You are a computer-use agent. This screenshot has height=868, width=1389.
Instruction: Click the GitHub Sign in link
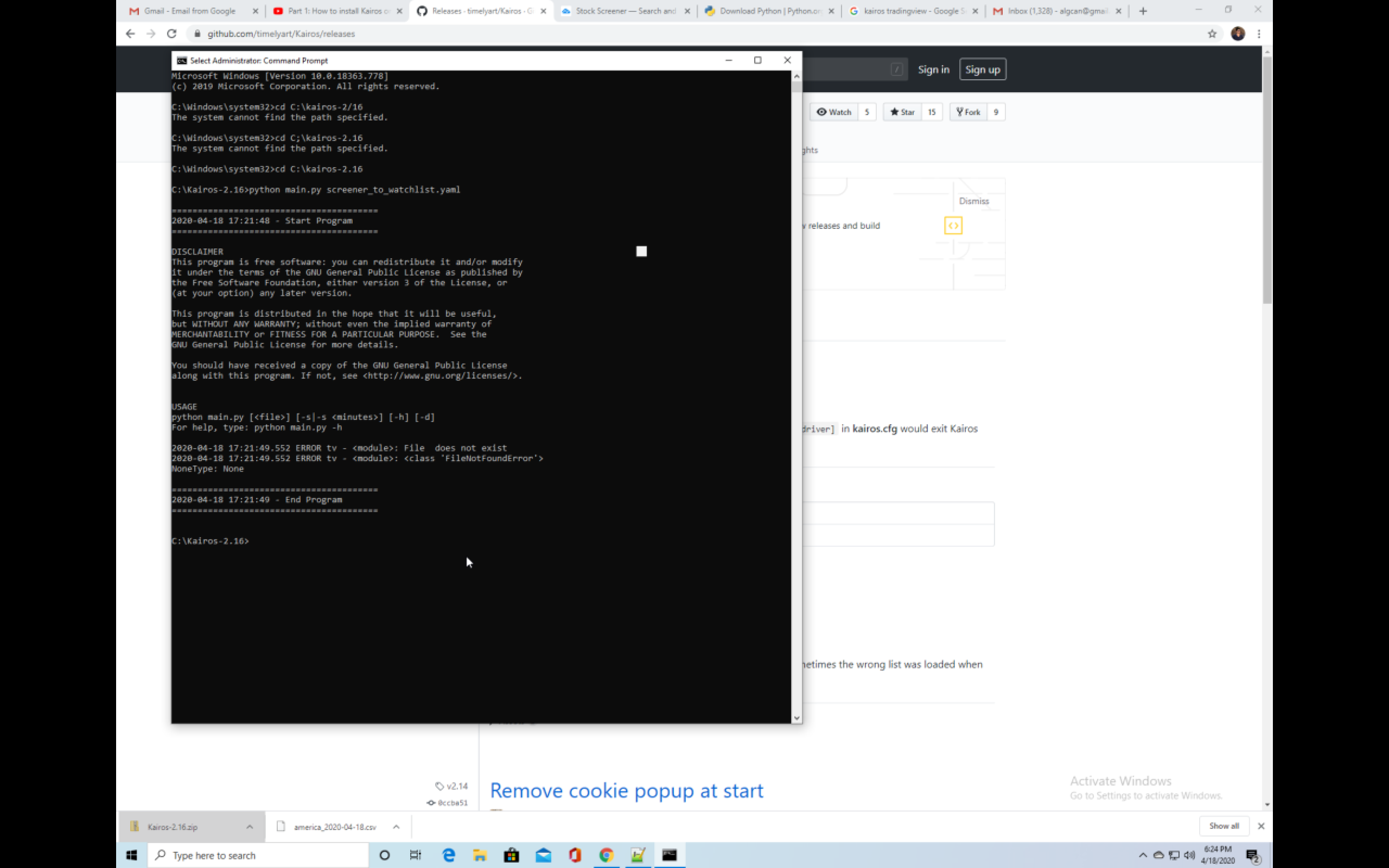[933, 69]
